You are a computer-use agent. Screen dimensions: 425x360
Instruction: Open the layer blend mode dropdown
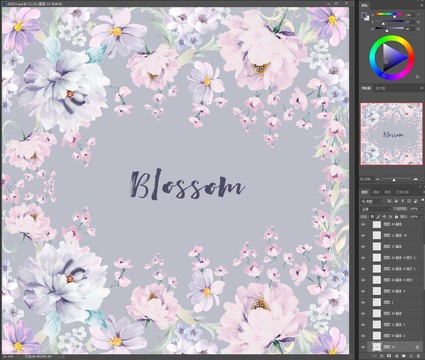pos(376,209)
